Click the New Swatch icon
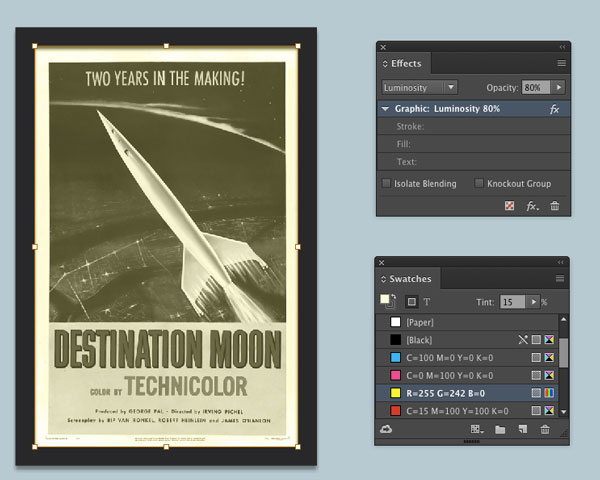 [x=523, y=429]
